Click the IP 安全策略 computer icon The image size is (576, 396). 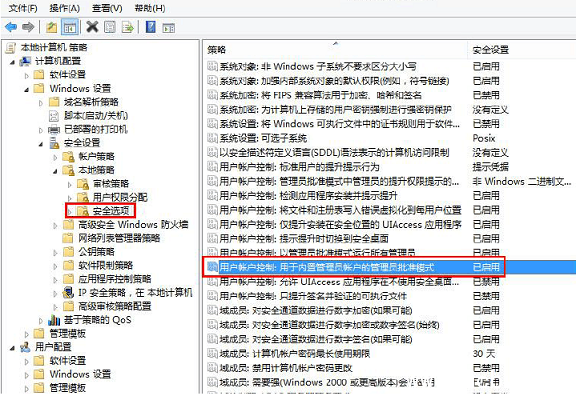click(x=68, y=292)
